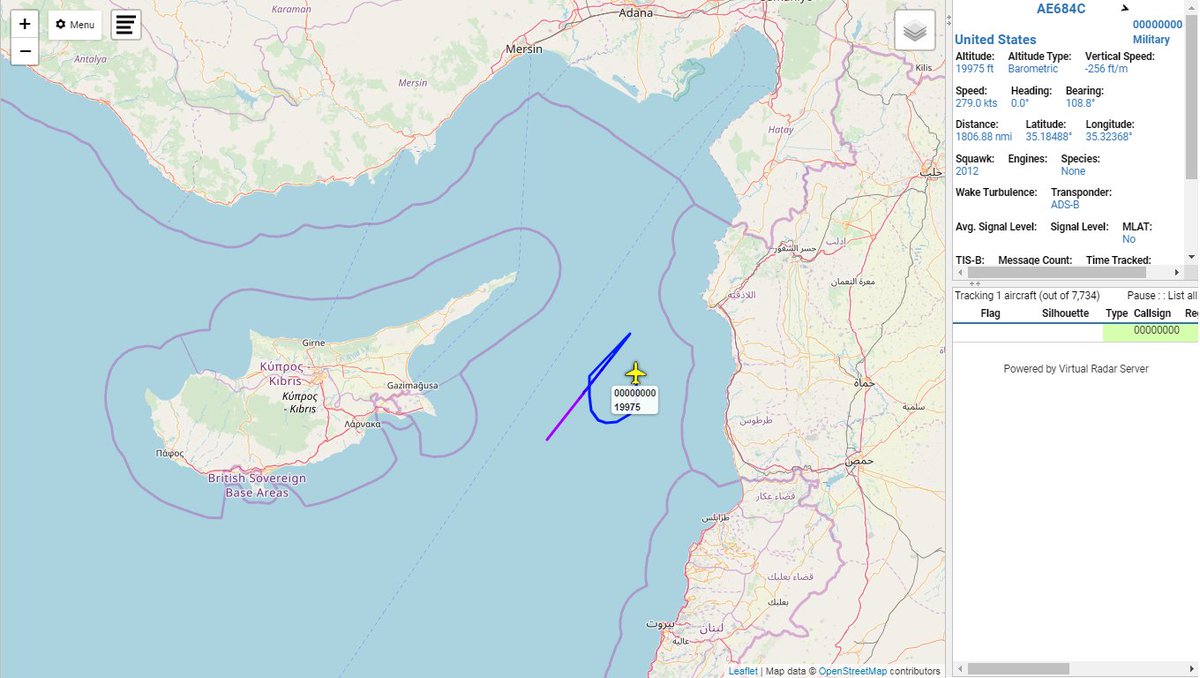The height and width of the screenshot is (678, 1200).
Task: Sort list by Silhouette column
Action: tap(1065, 313)
